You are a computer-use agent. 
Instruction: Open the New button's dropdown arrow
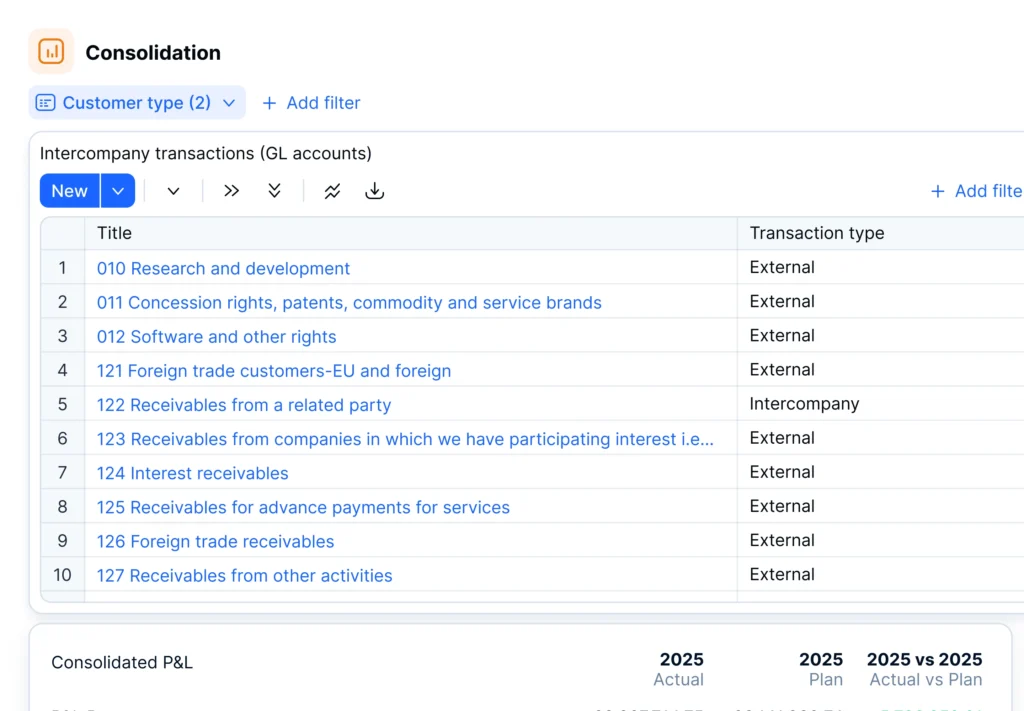click(x=118, y=190)
